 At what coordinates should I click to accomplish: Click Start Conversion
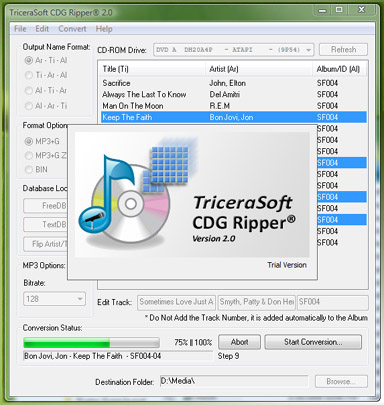pos(313,342)
